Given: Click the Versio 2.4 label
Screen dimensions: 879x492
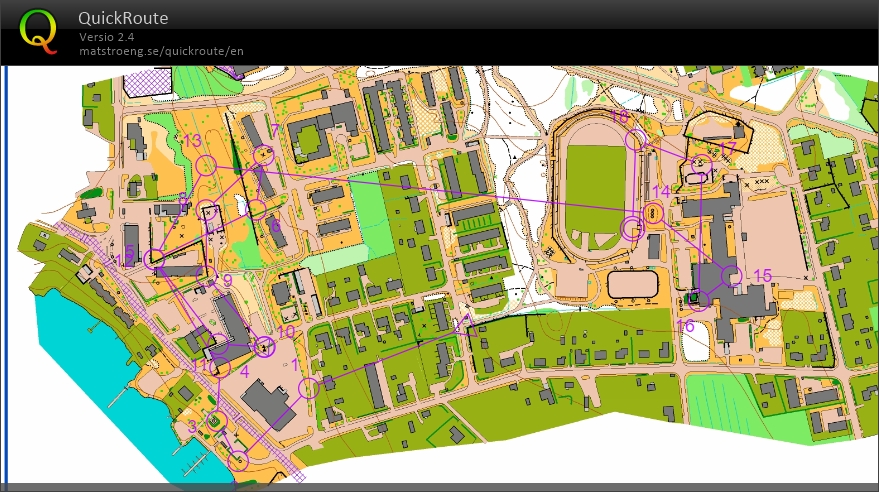Looking at the screenshot, I should [107, 37].
